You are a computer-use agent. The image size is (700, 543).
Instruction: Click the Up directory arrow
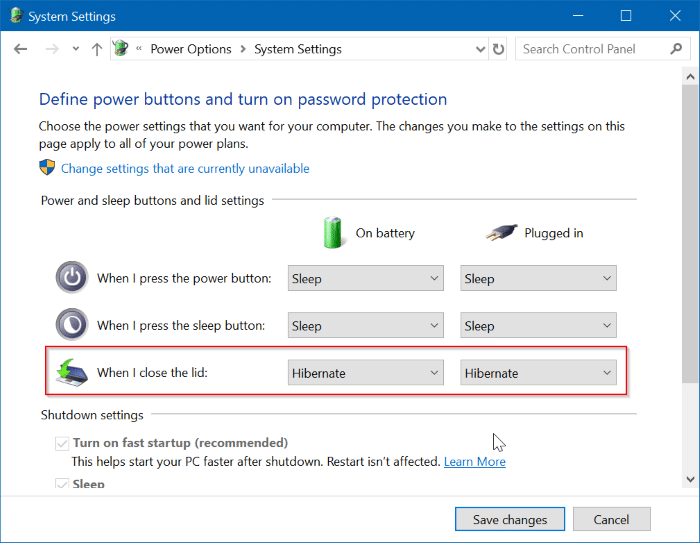tap(96, 49)
